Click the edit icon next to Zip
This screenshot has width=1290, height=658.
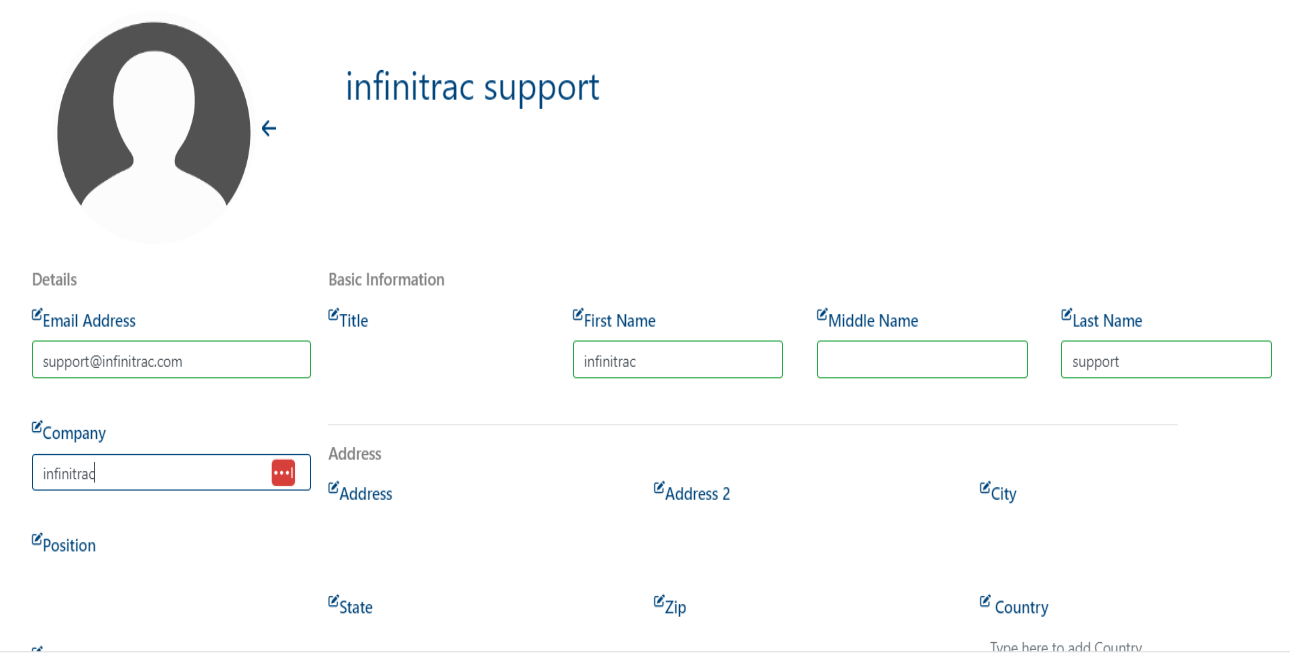pyautogui.click(x=659, y=601)
